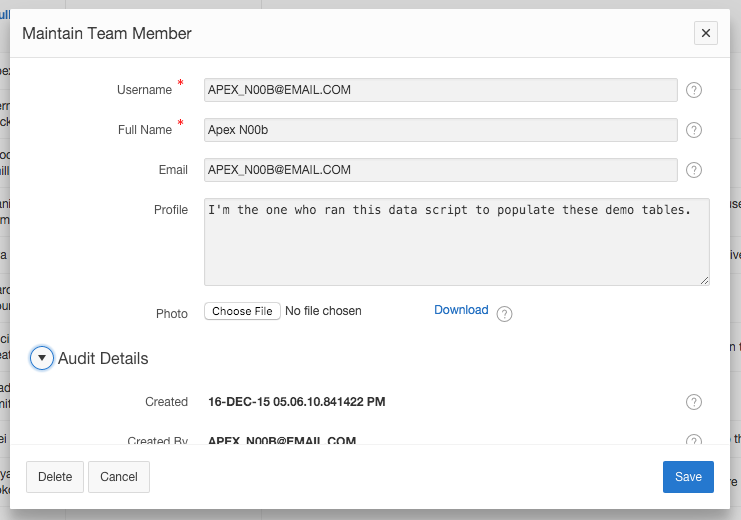The height and width of the screenshot is (520, 741).
Task: Click the Audit Details heading
Action: (103, 358)
